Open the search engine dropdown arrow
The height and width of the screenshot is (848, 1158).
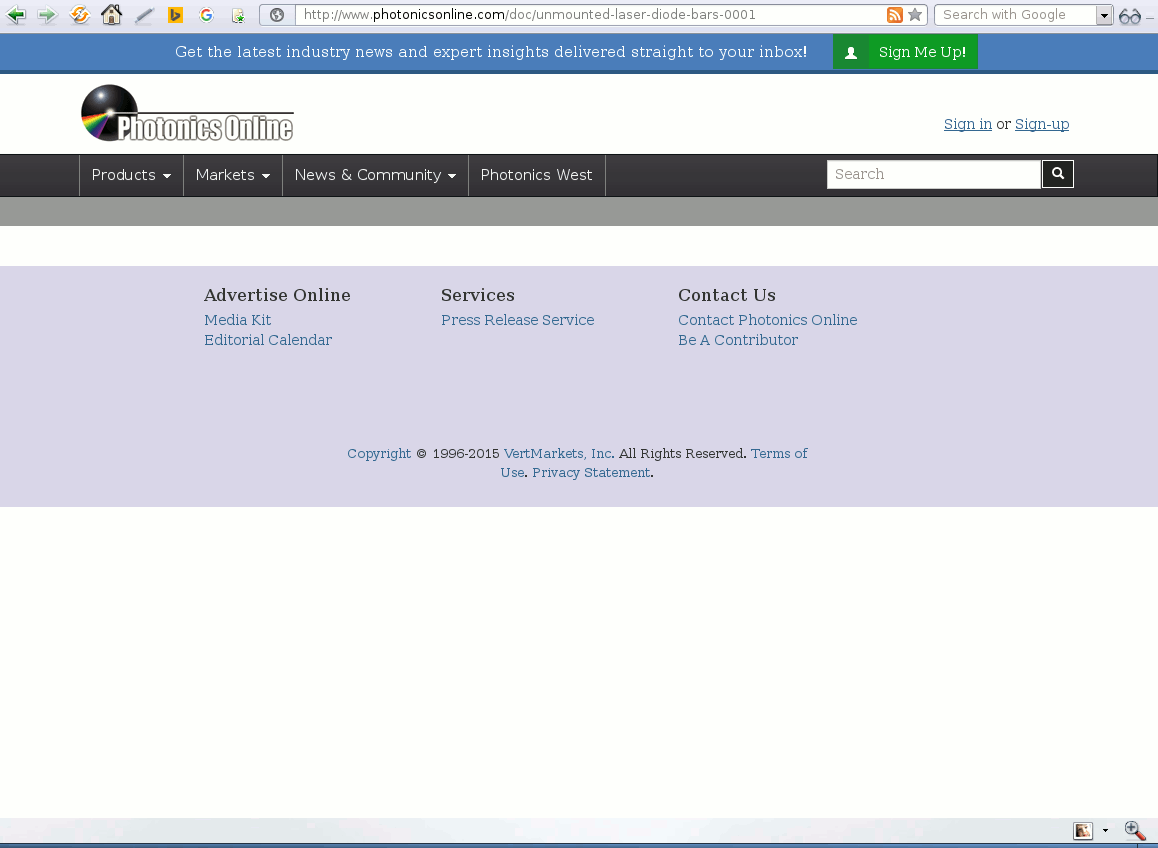coord(1104,15)
